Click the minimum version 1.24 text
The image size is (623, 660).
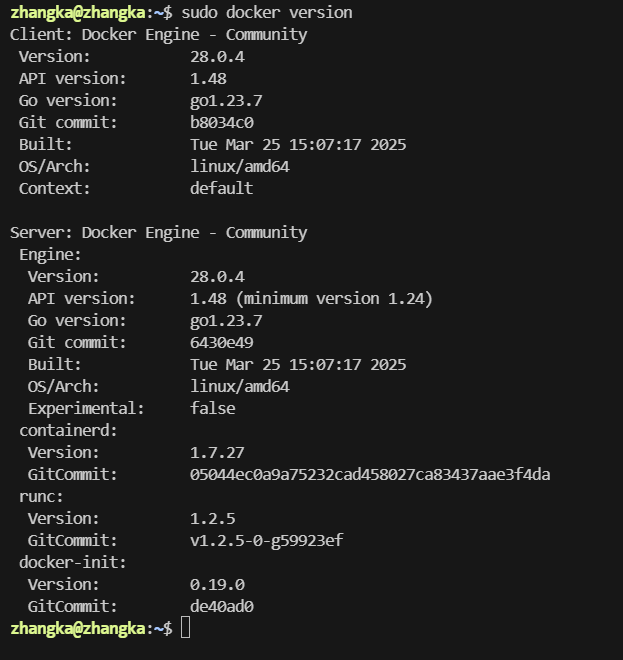334,299
